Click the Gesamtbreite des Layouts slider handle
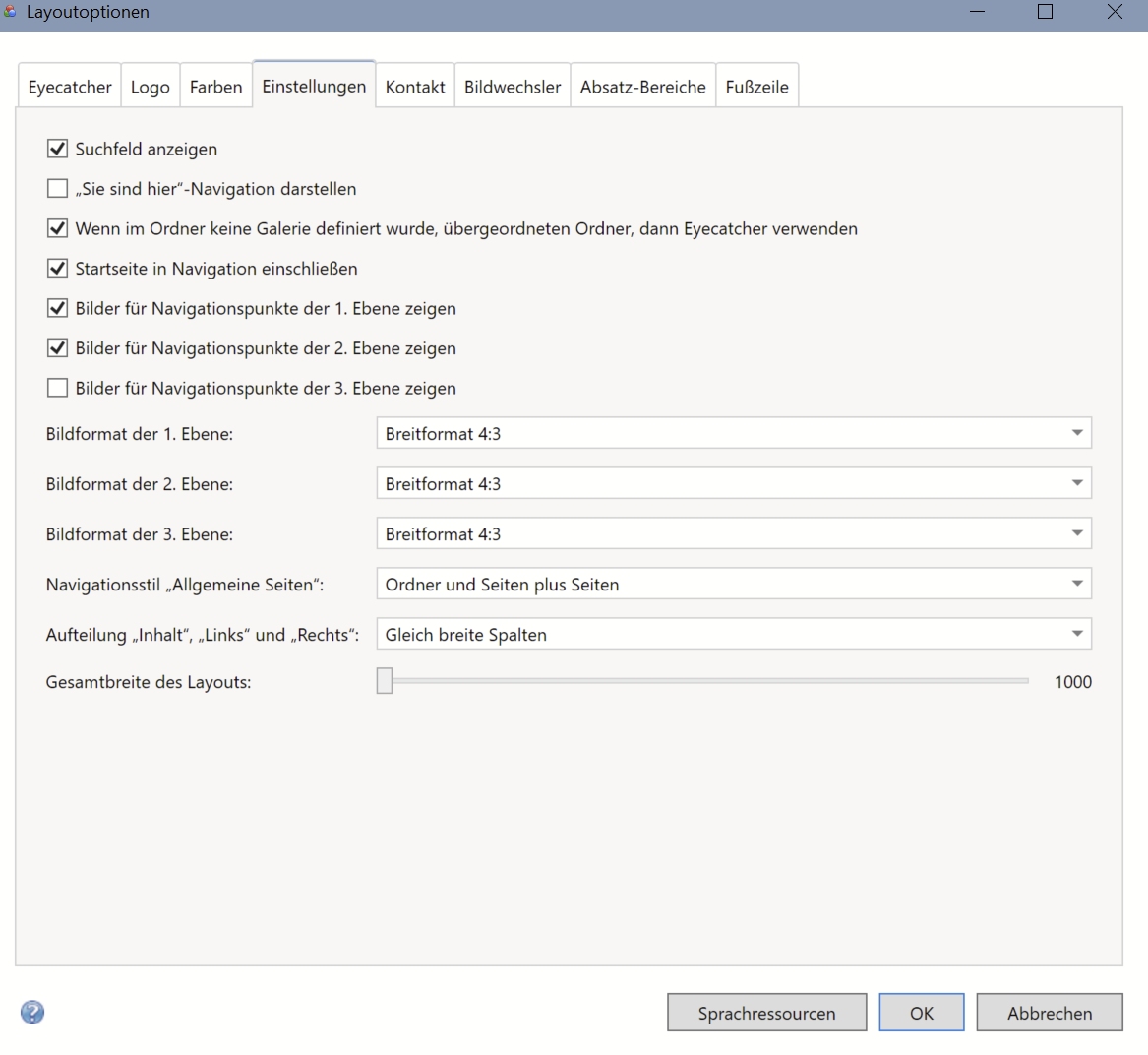 coord(385,681)
